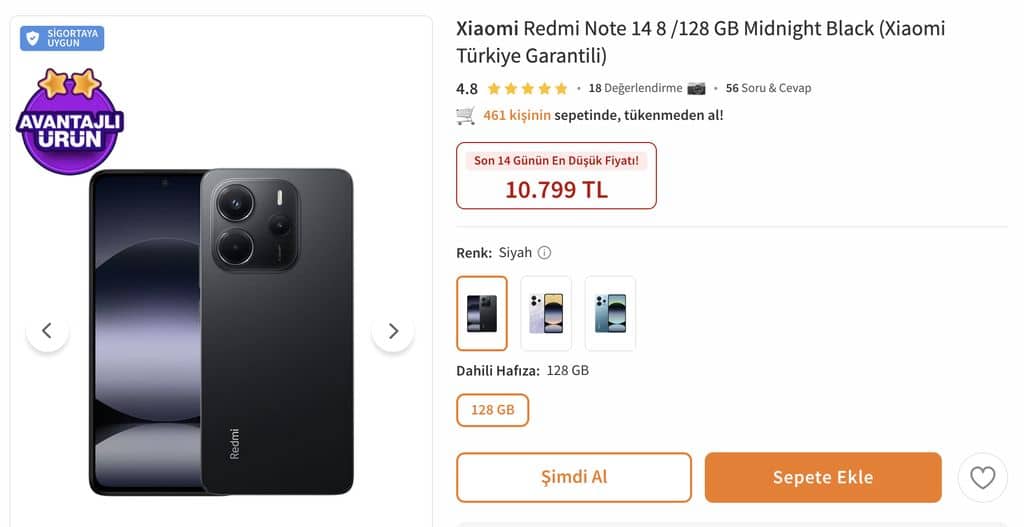
Task: Click the Sigortaya Uygun shield badge
Action: (62, 38)
